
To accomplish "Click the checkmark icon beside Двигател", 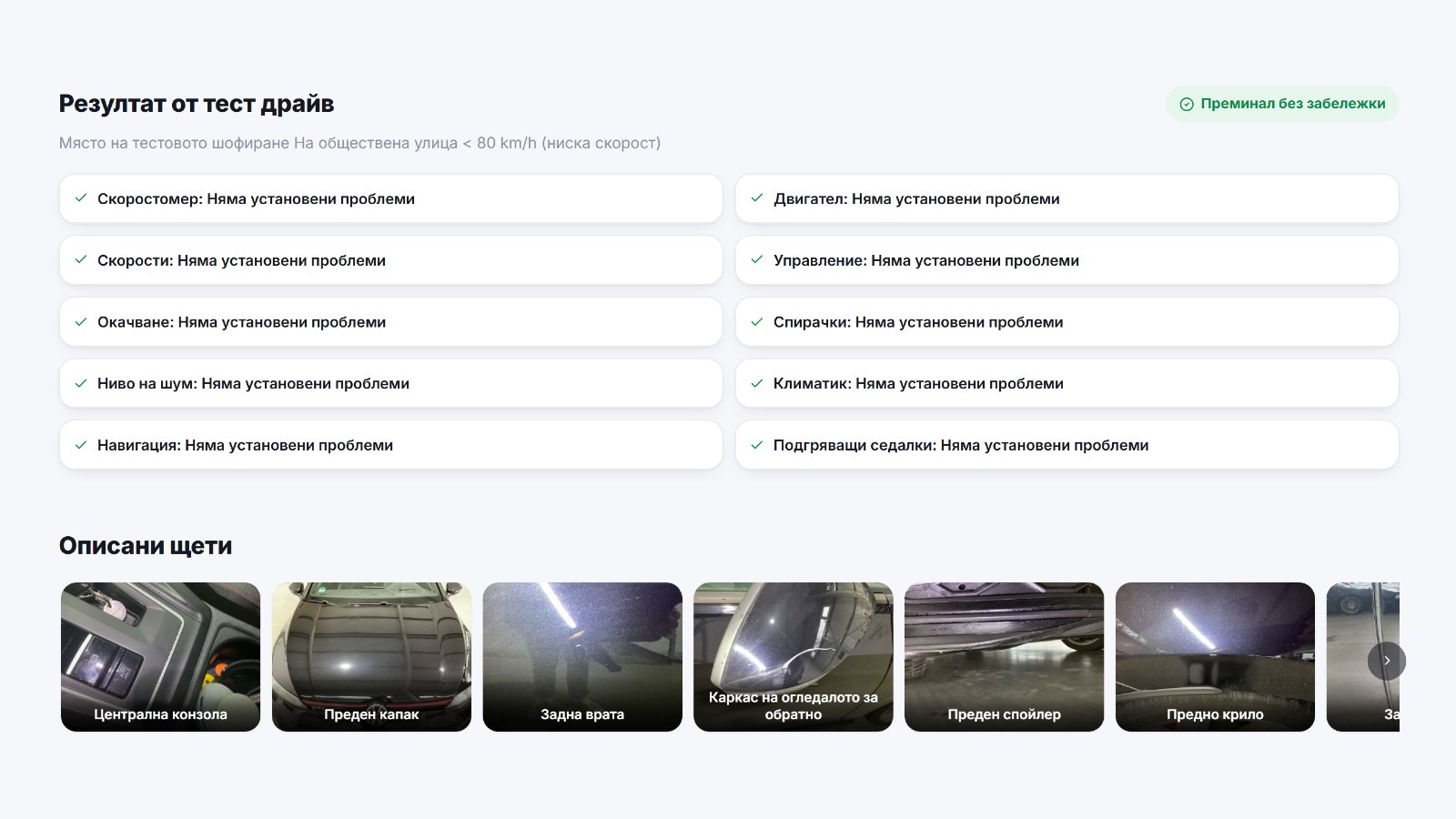I will 757,198.
